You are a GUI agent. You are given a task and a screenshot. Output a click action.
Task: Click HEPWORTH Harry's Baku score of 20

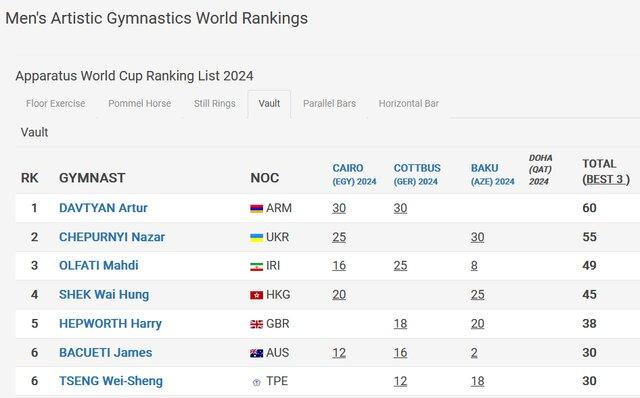tap(478, 324)
